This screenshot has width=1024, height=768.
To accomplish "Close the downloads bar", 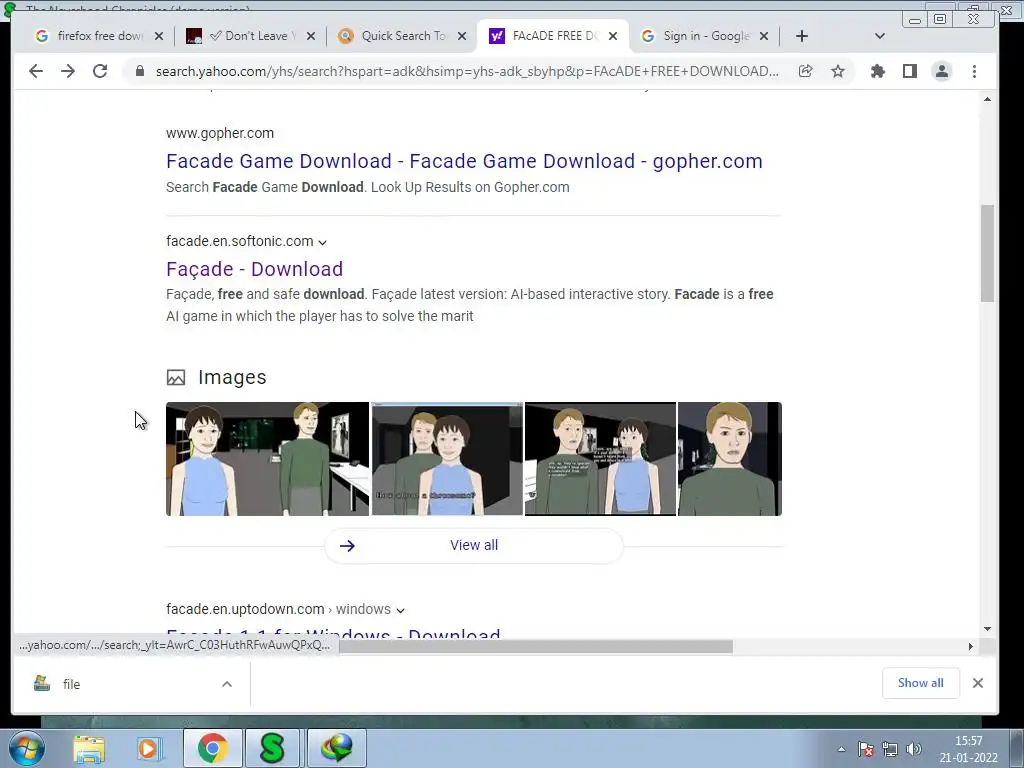I will [978, 683].
